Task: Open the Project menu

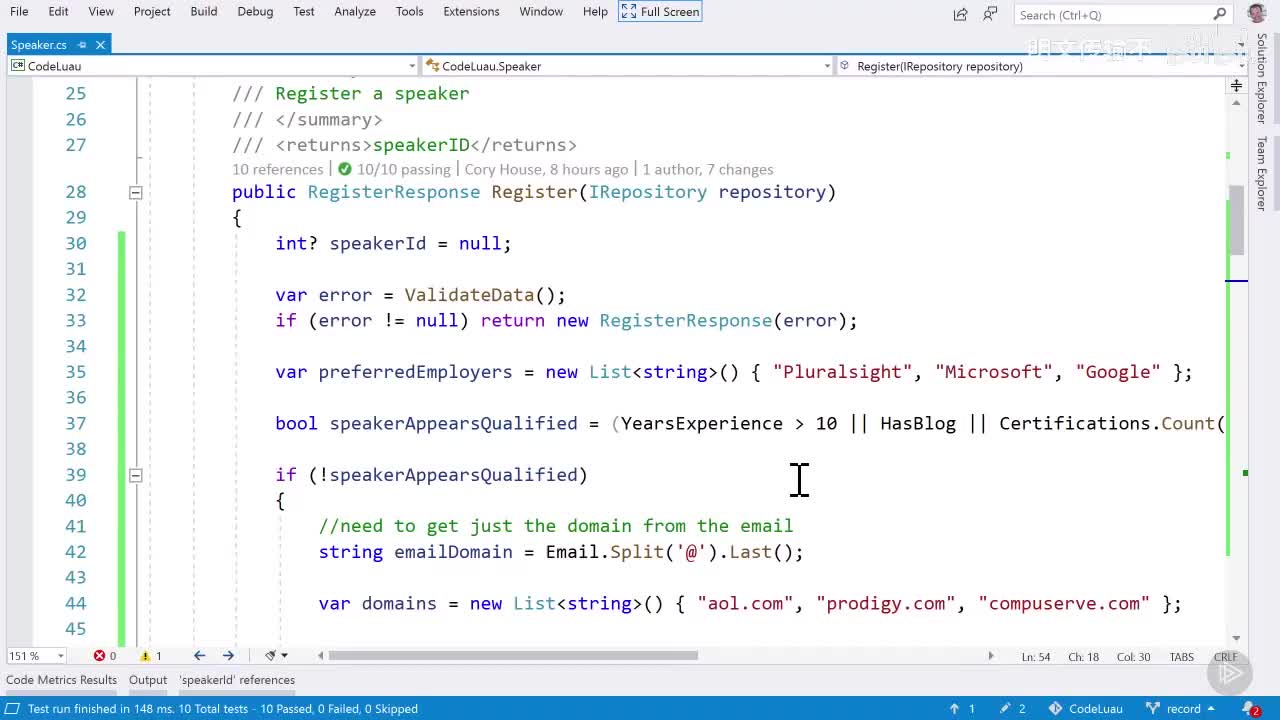Action: click(x=152, y=11)
